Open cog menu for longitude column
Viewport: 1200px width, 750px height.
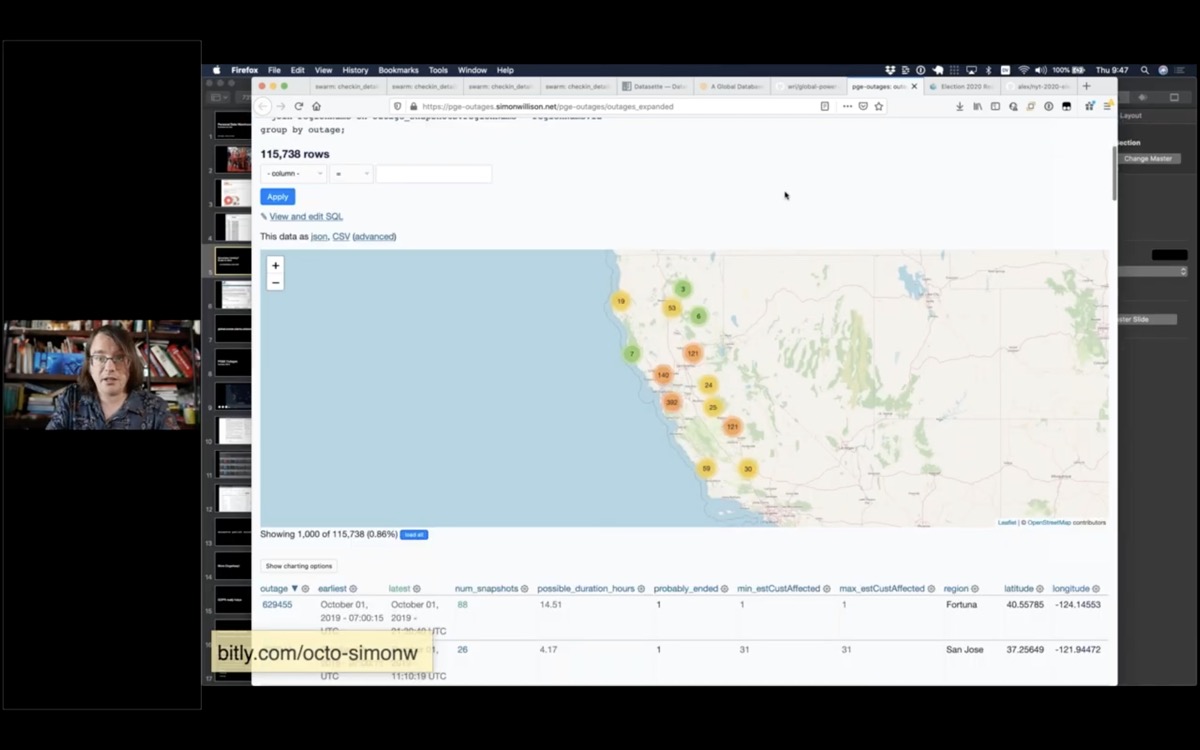1096,589
